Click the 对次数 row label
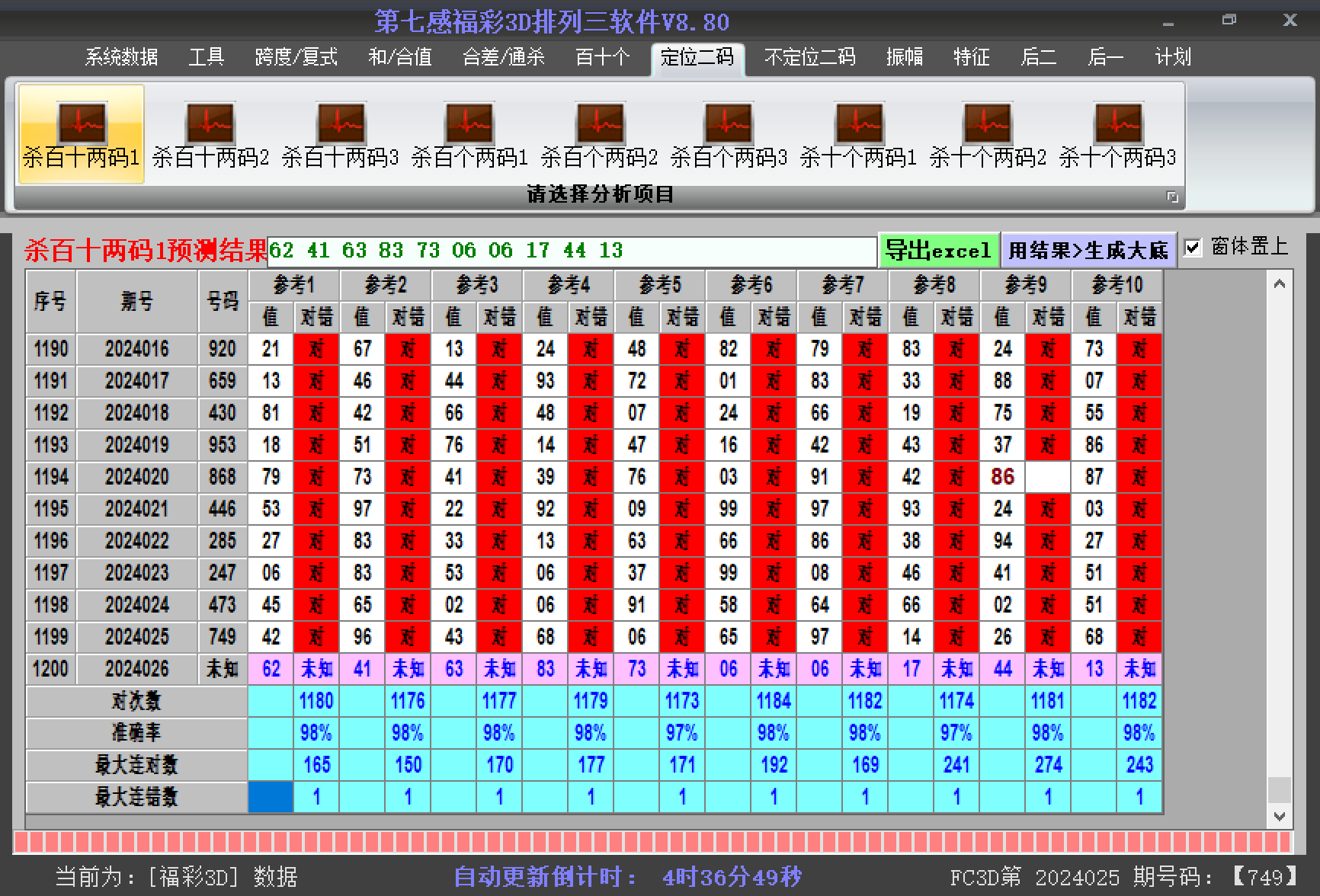 click(x=137, y=701)
